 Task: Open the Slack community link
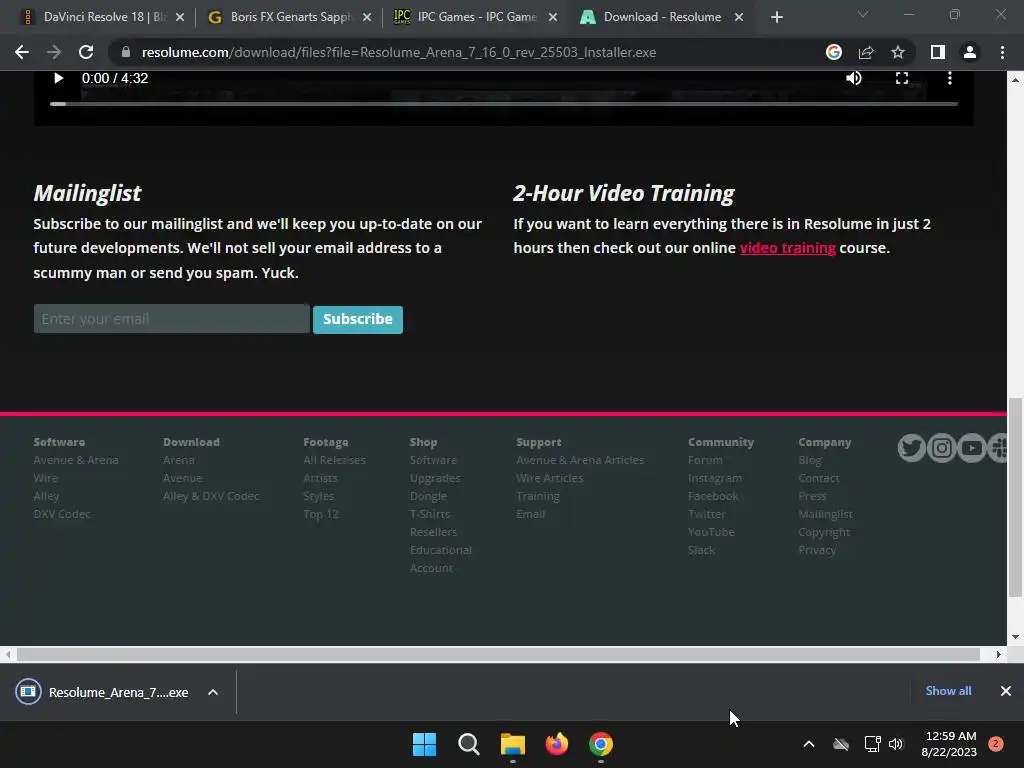[x=701, y=550]
